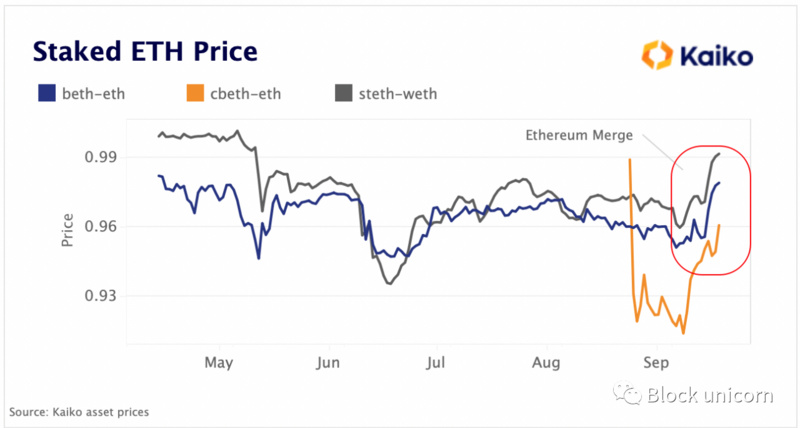Click the gray steth-weth legend swatch
Viewport: 800px width, 428px height.
pos(343,93)
